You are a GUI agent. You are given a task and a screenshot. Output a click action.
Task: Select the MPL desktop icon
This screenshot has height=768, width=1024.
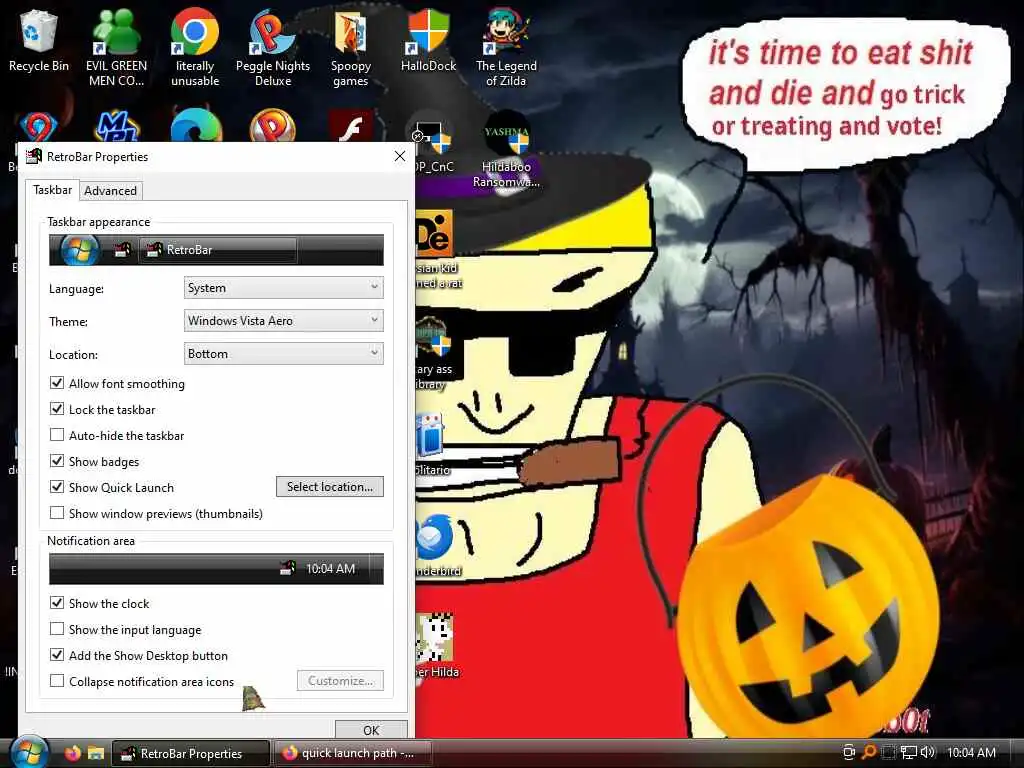(117, 125)
